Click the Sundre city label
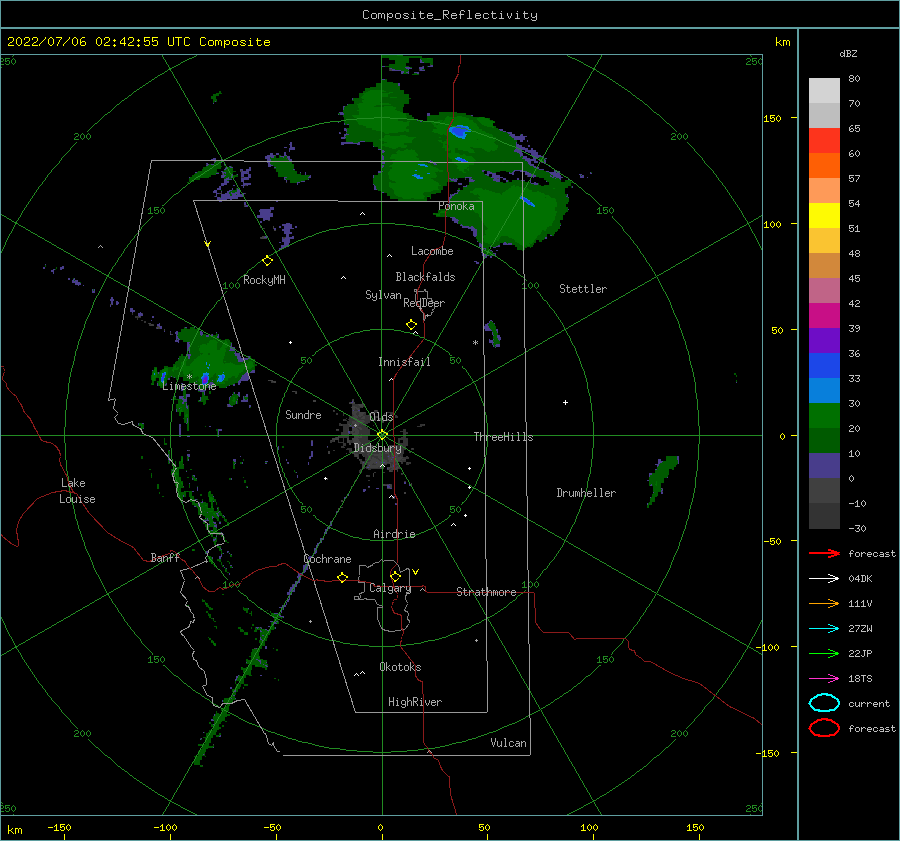The height and width of the screenshot is (841, 900). coord(303,414)
